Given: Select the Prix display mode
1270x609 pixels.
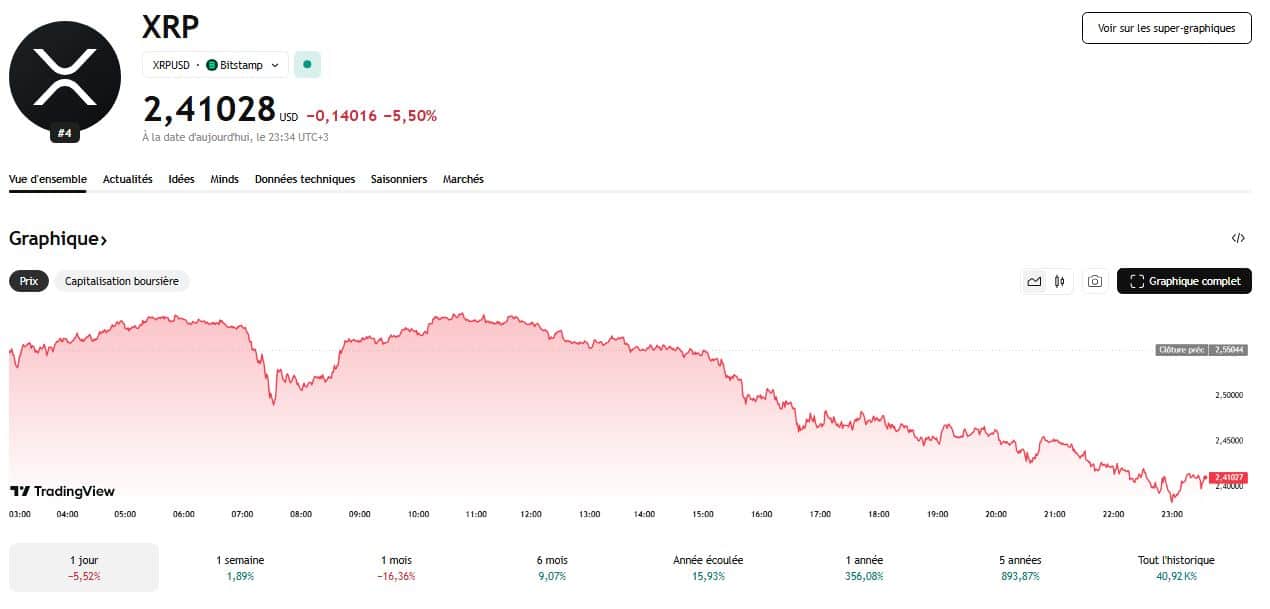Looking at the screenshot, I should (28, 281).
